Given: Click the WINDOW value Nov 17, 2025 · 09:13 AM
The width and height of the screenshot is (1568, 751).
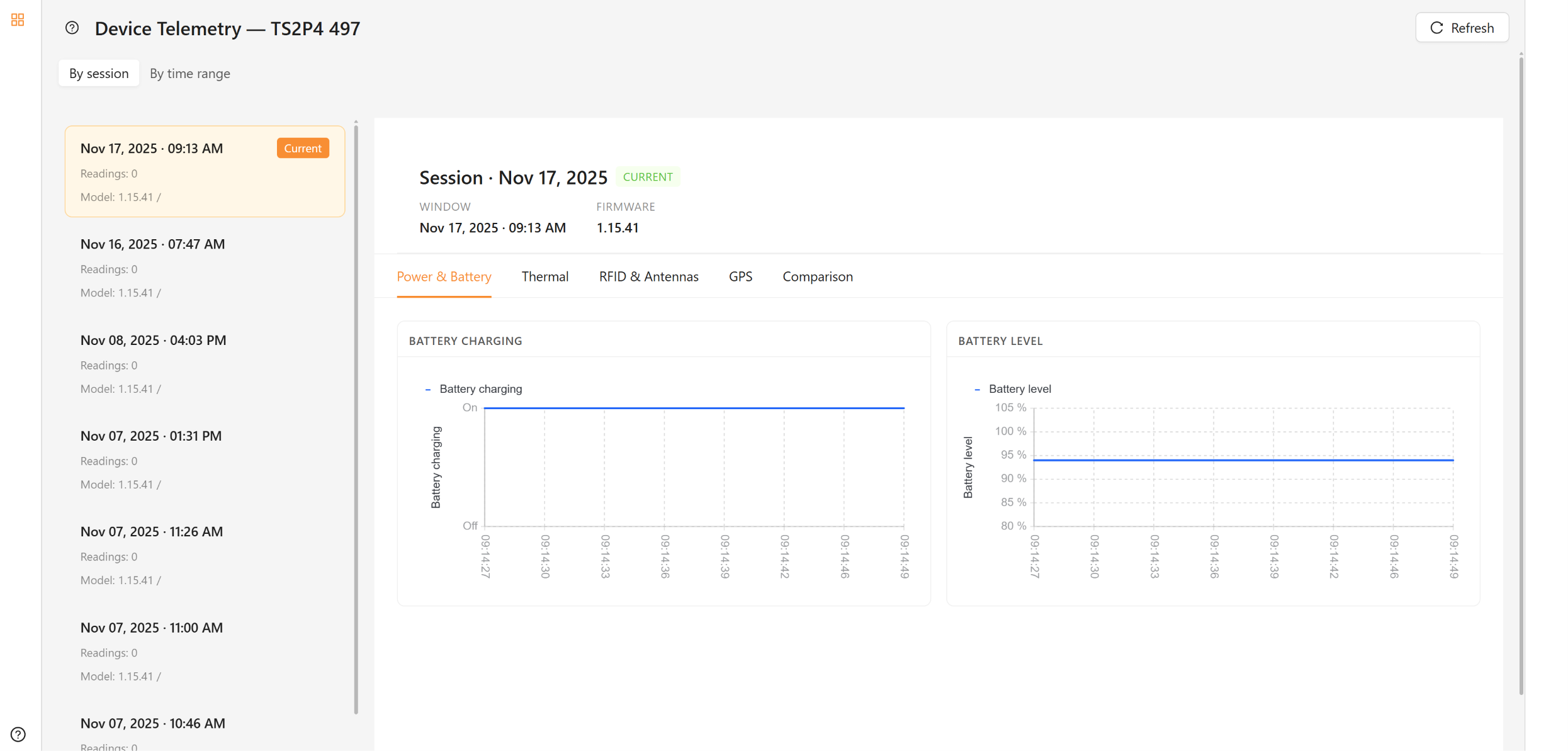Looking at the screenshot, I should [492, 228].
